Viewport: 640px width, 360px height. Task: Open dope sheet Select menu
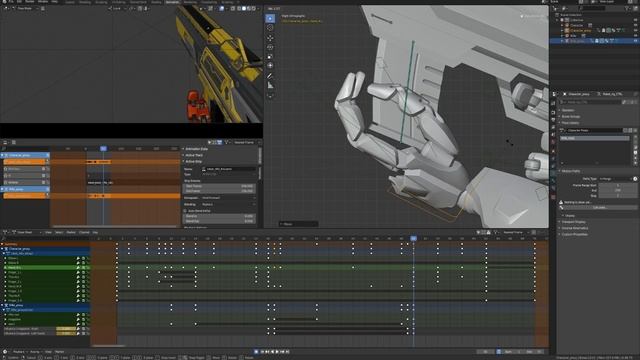[59, 232]
